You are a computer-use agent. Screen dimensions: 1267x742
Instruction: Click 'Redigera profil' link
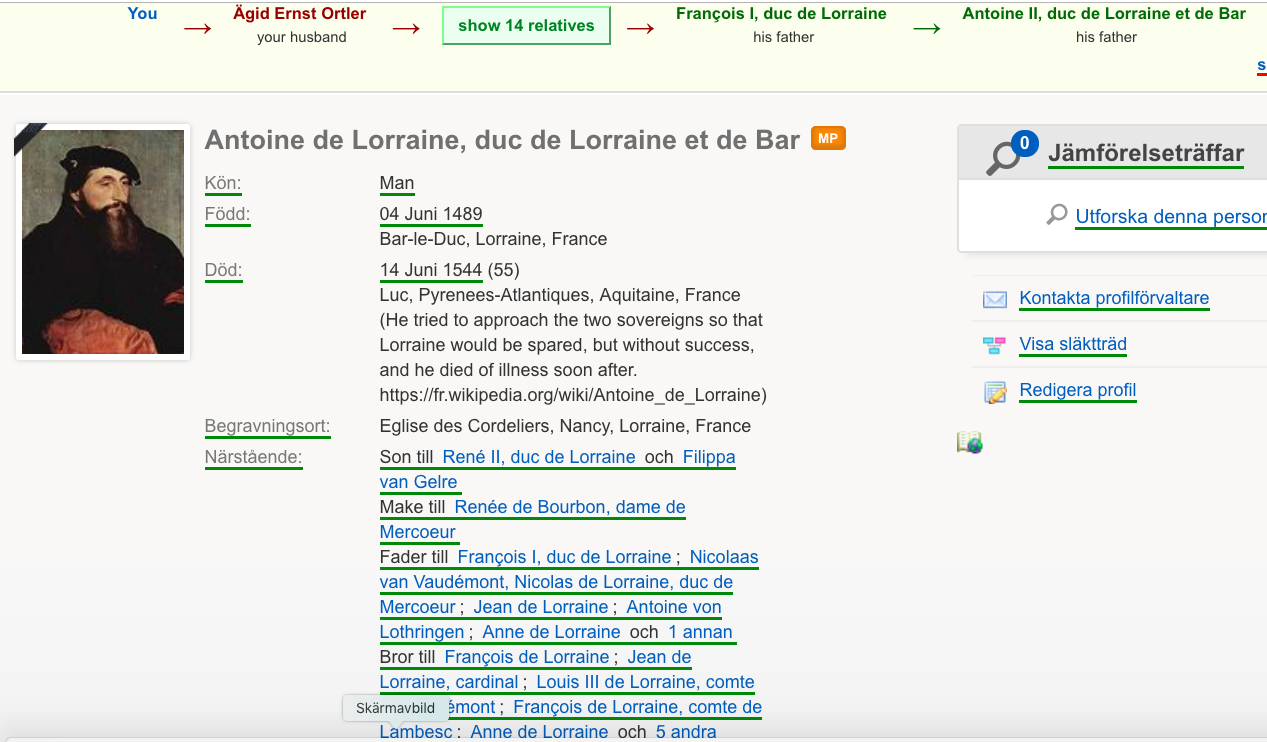click(1078, 390)
